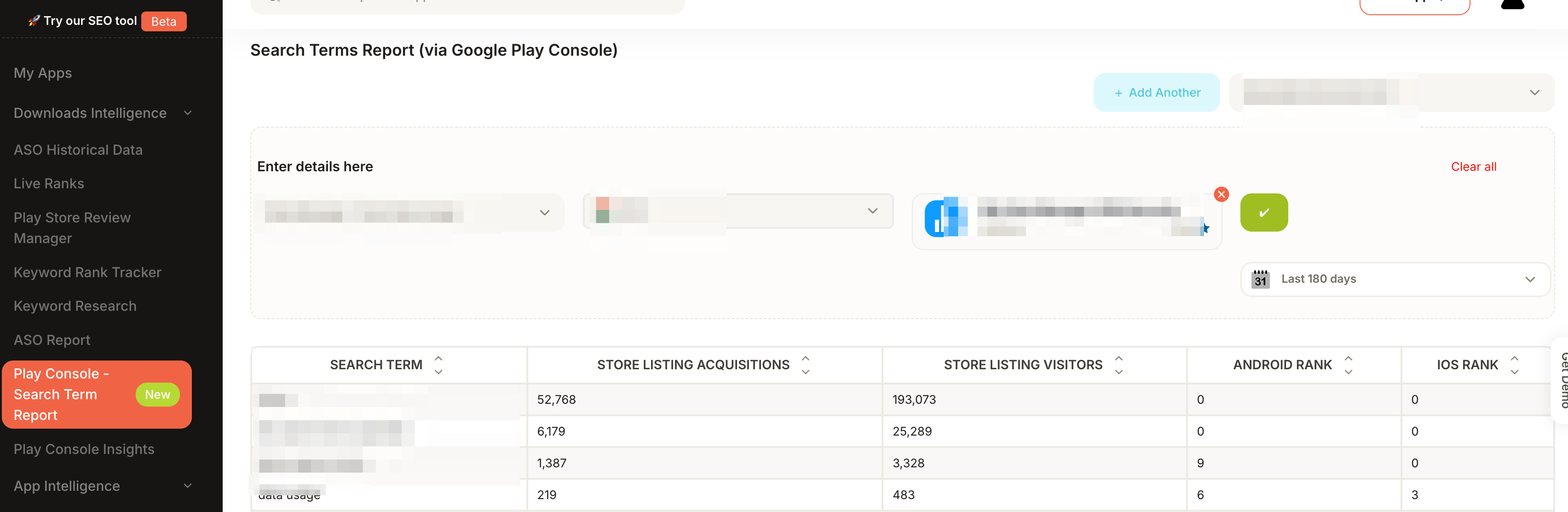The width and height of the screenshot is (1568, 512).
Task: Click the 483 visitors cell
Action: coord(1034,495)
